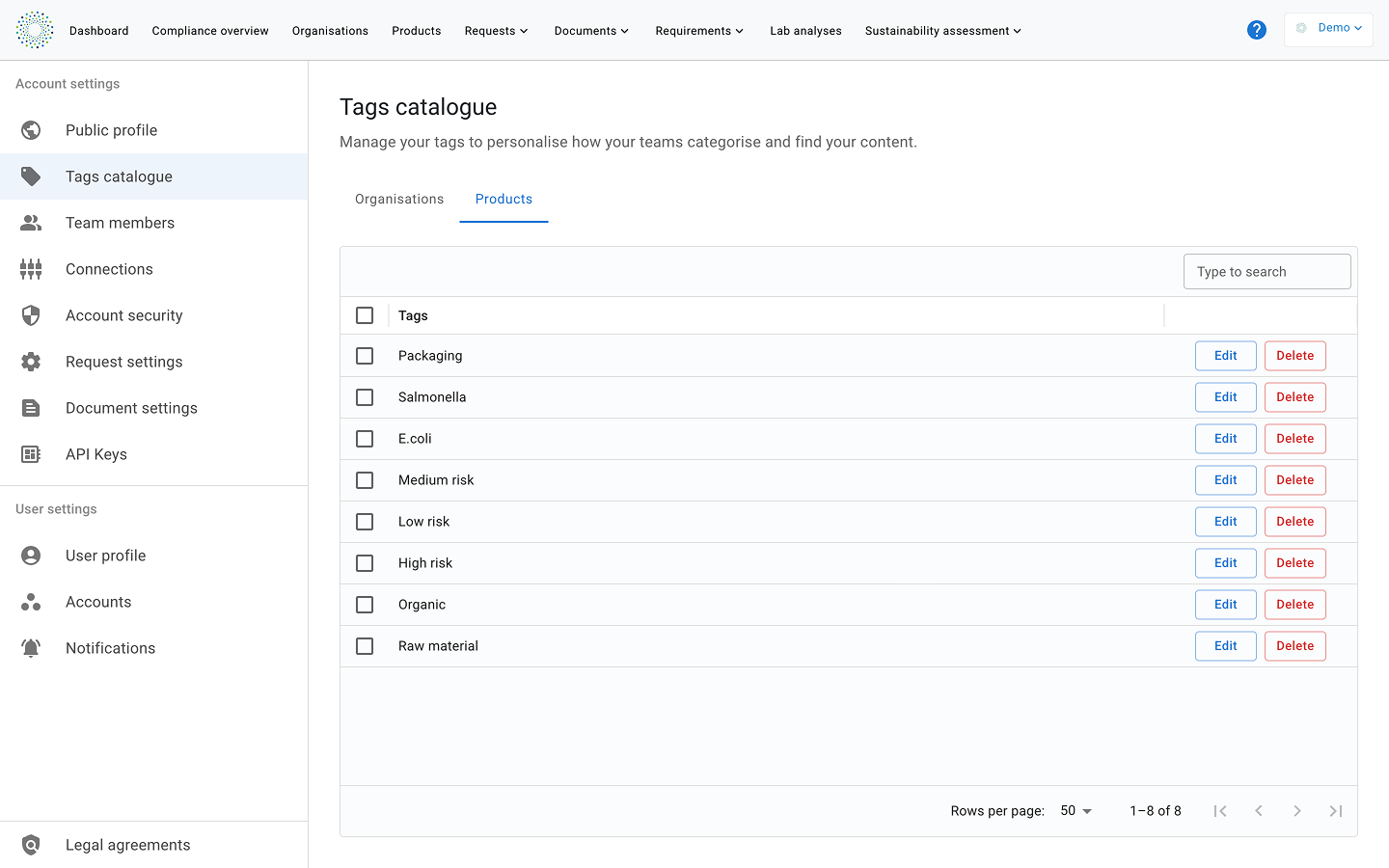Screen dimensions: 1389x868
Task: Edit the Raw material tag
Action: click(x=1226, y=646)
